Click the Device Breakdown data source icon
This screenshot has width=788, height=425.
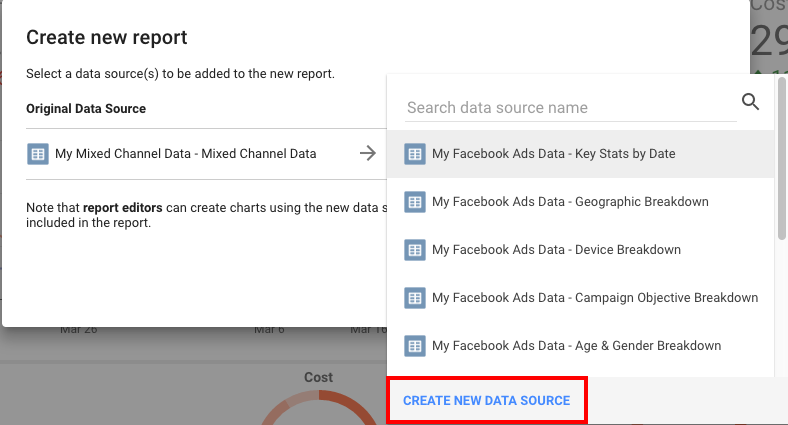(x=415, y=250)
